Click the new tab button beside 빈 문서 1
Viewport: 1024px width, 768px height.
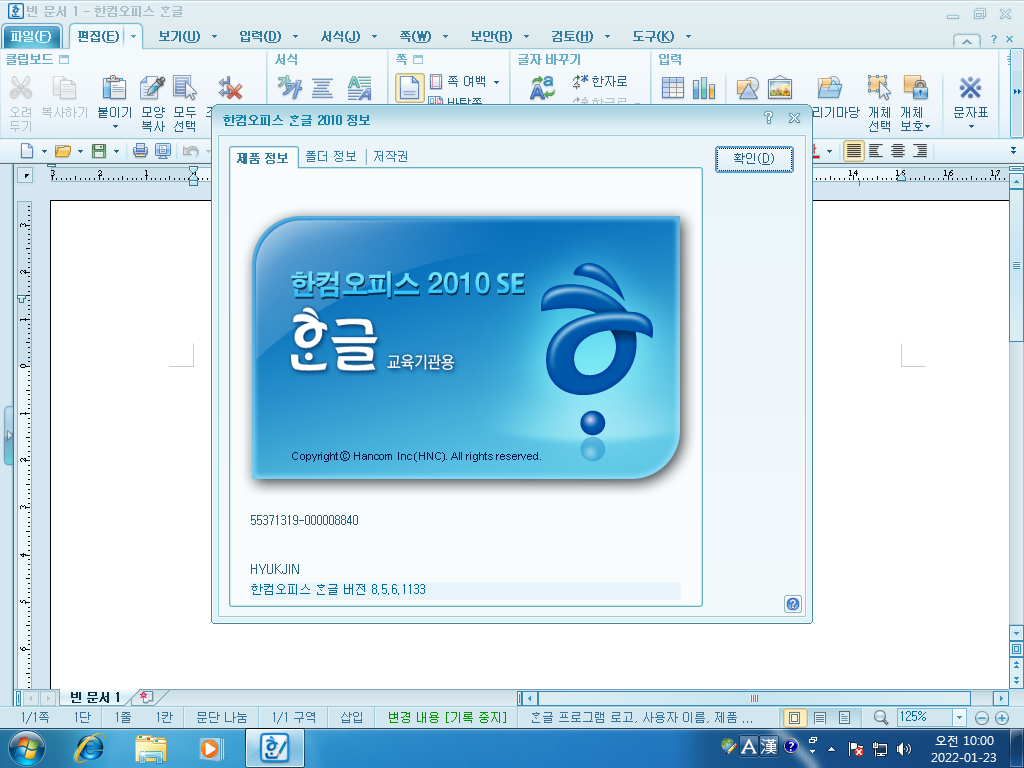(148, 697)
